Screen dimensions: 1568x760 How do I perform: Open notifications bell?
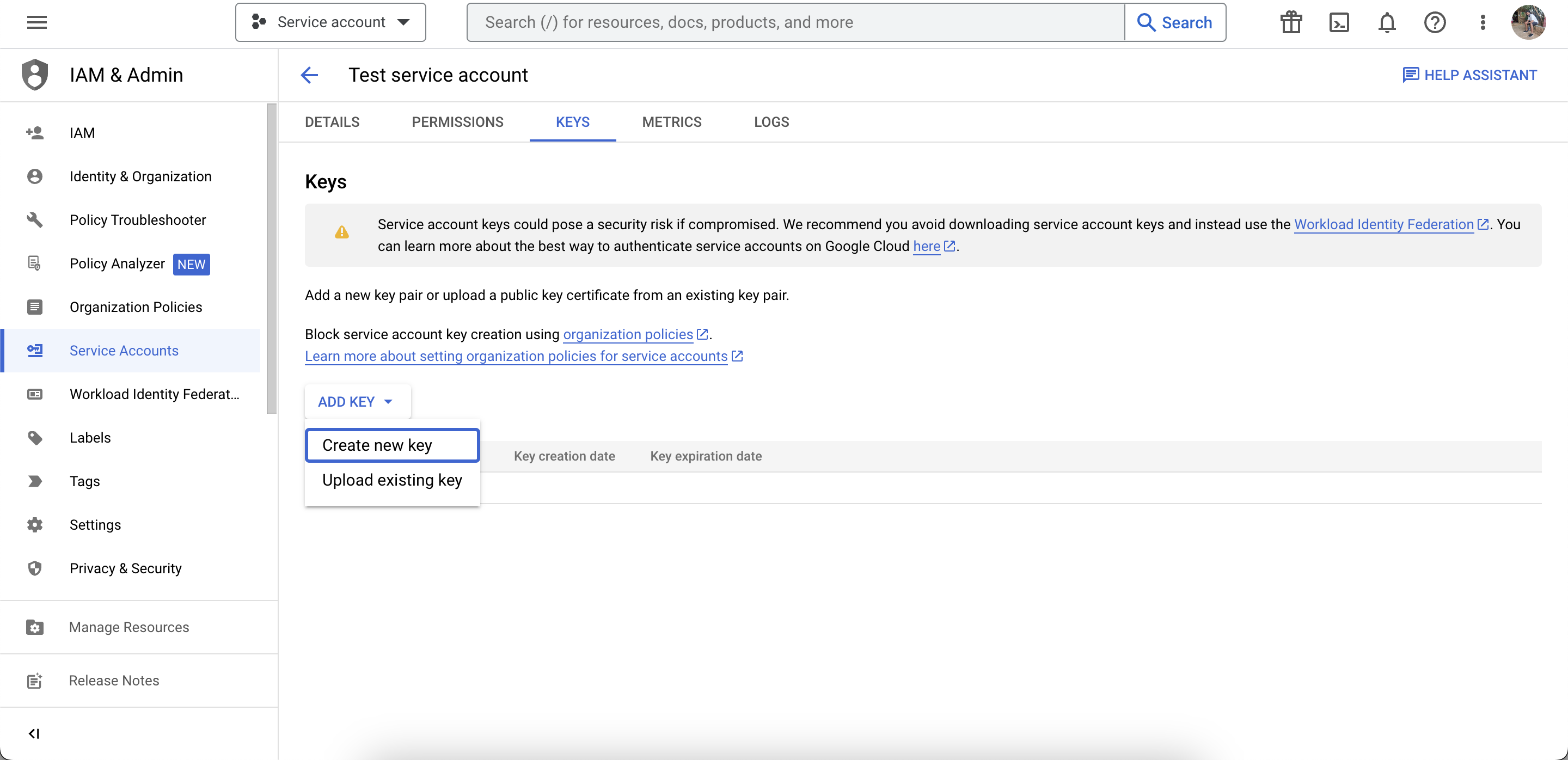1387,22
